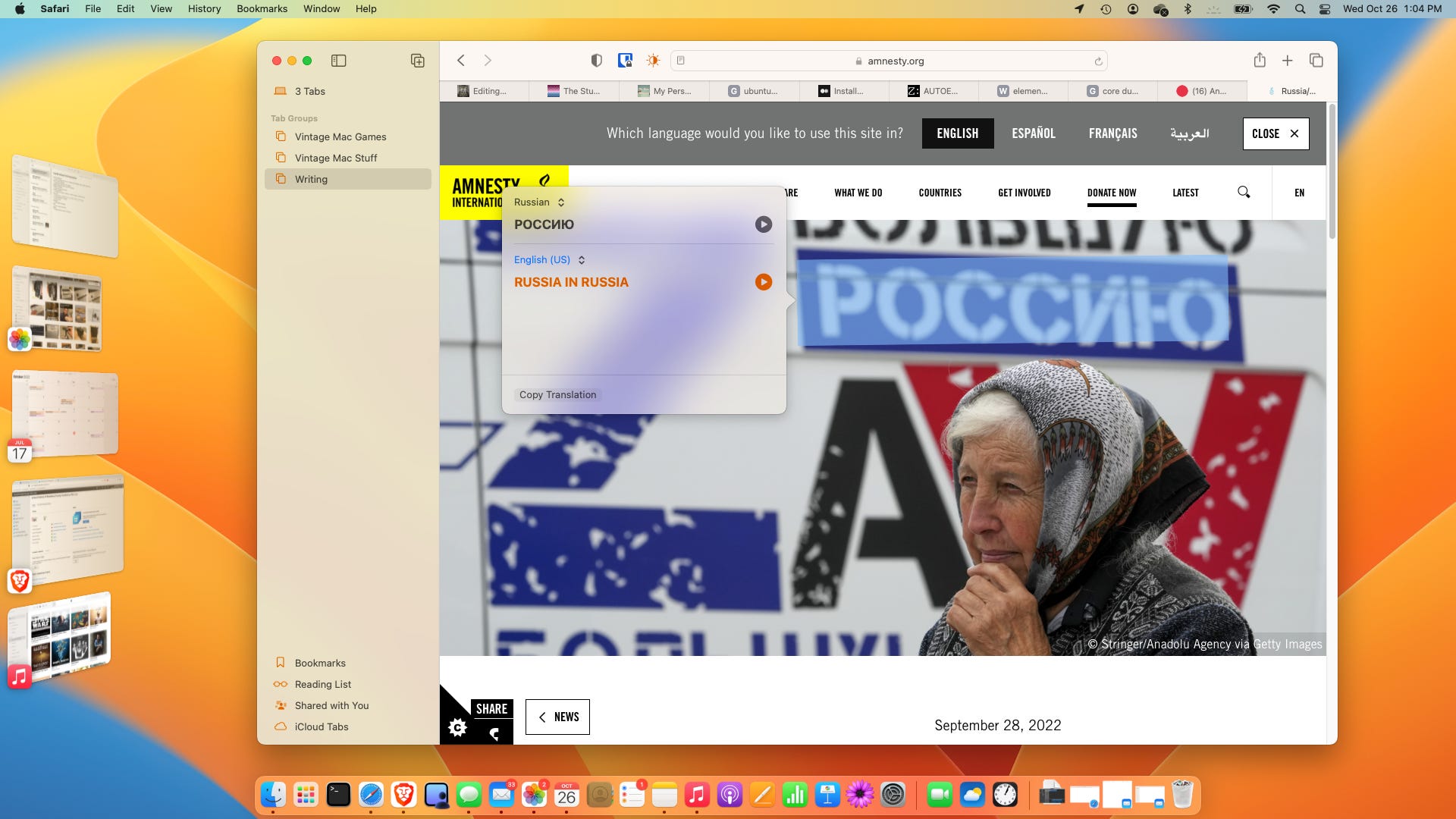This screenshot has height=819, width=1456.
Task: Open Brave browser from the Dock
Action: pos(403,794)
